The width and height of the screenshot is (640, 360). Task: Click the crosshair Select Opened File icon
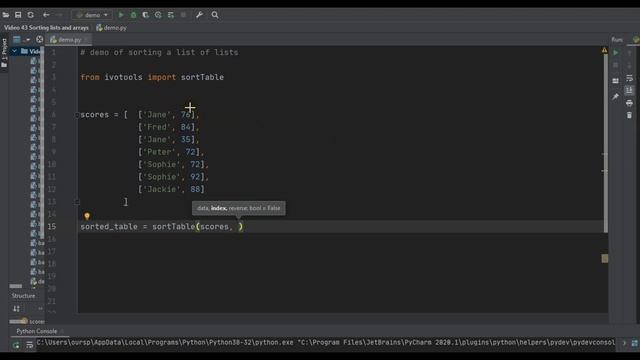point(40,40)
